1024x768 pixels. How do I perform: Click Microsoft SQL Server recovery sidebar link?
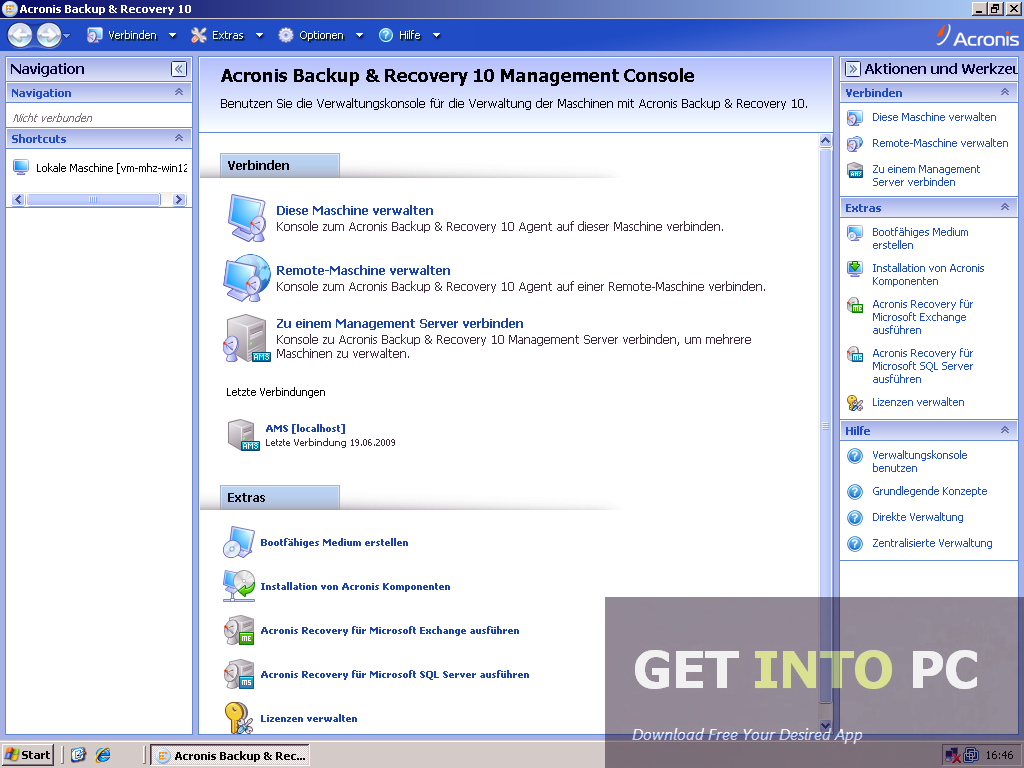(922, 366)
